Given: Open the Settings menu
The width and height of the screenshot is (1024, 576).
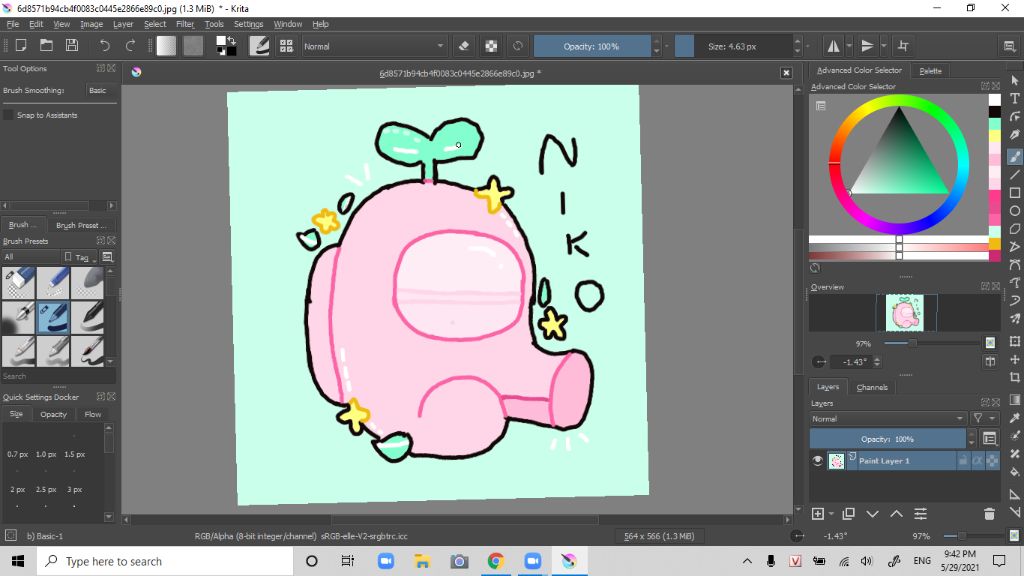Looking at the screenshot, I should coord(248,24).
